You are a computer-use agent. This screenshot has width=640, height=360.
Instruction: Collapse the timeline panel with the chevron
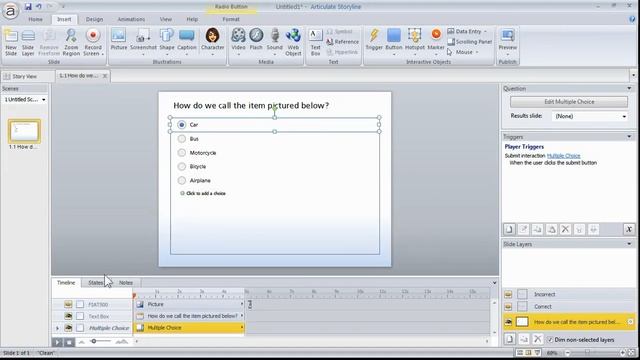(494, 282)
